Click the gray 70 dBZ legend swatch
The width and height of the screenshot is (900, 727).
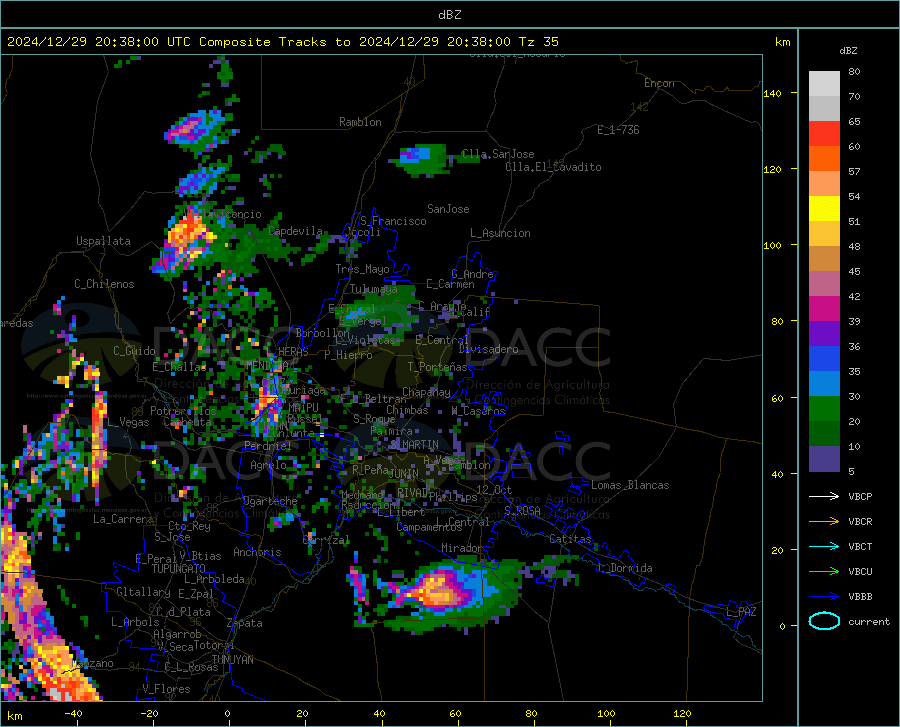pyautogui.click(x=824, y=108)
